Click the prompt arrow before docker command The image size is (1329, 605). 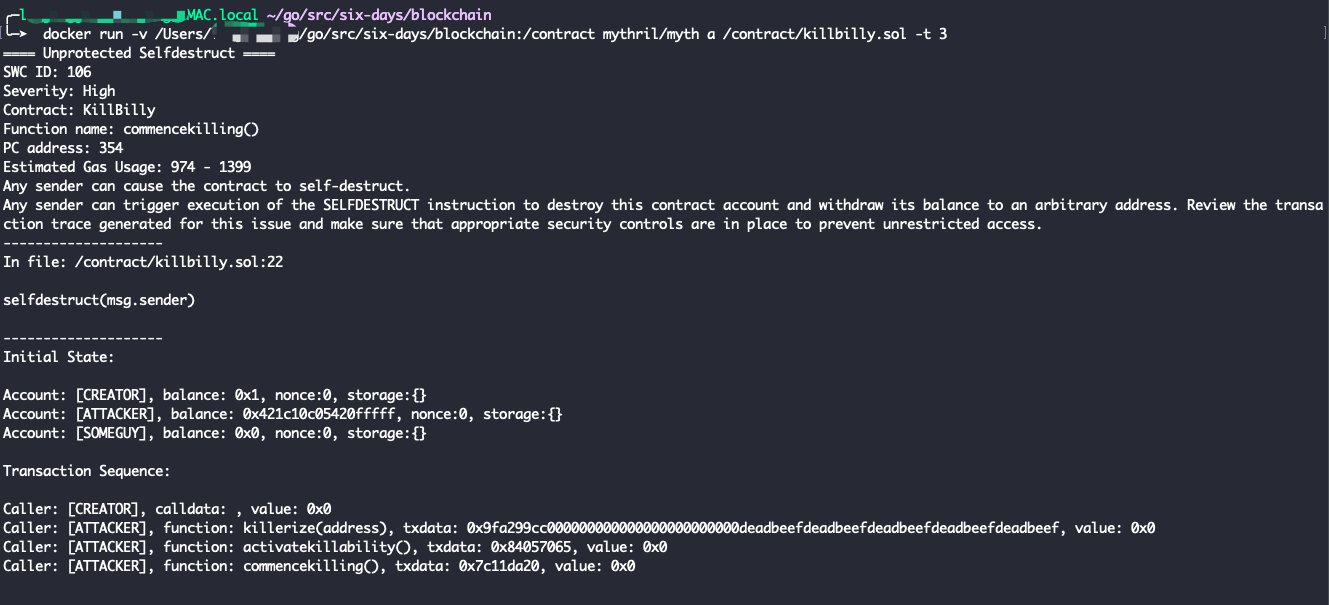point(19,34)
